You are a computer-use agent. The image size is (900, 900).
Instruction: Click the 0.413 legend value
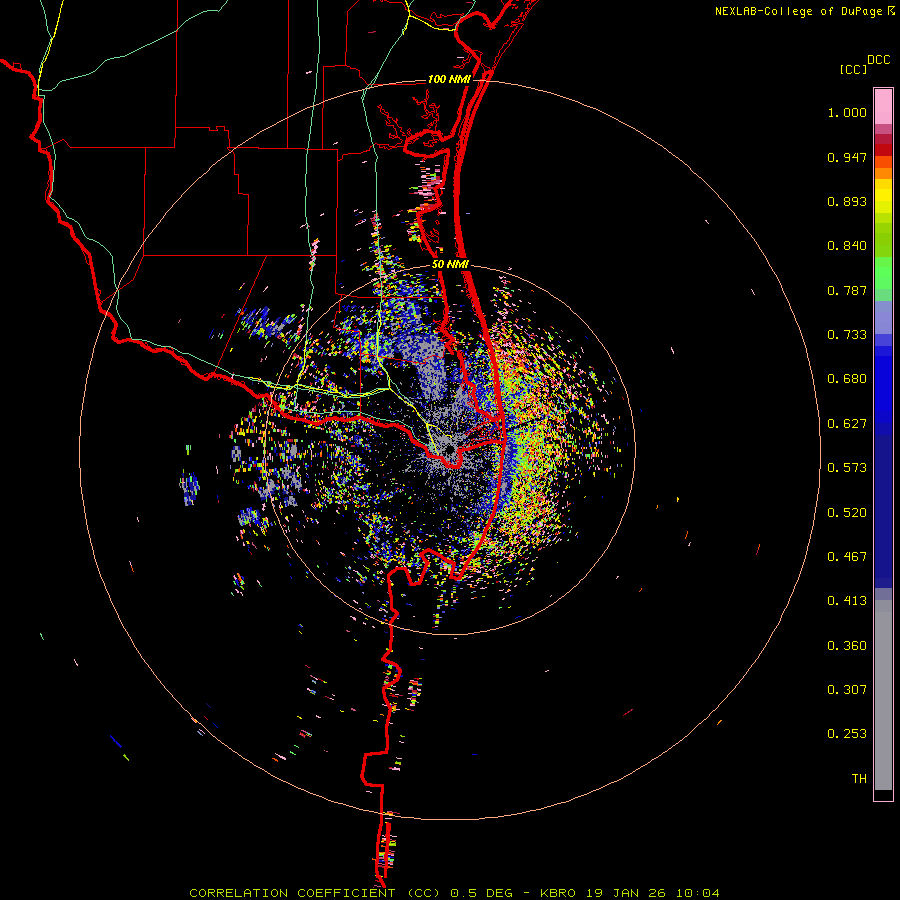[x=847, y=601]
